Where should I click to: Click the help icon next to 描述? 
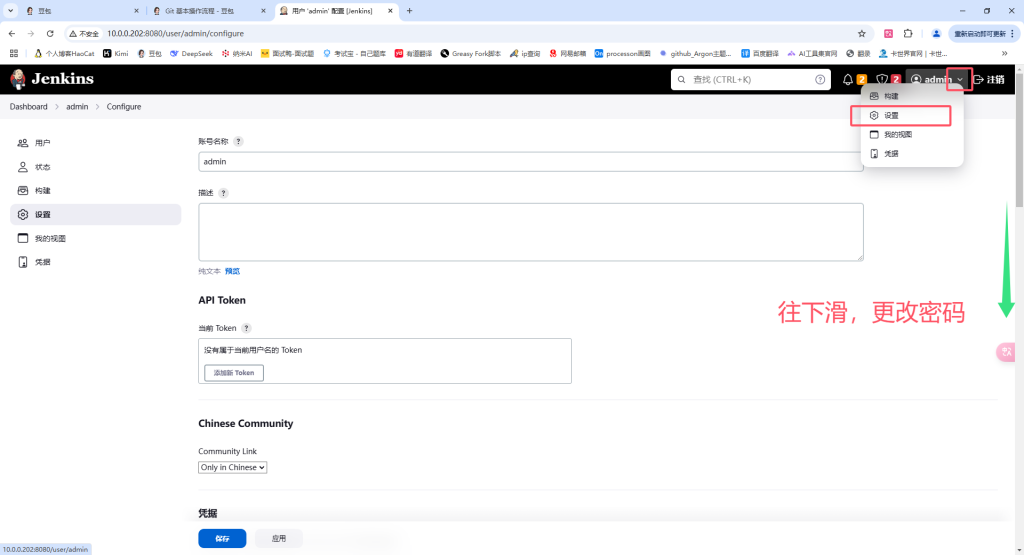pos(223,193)
